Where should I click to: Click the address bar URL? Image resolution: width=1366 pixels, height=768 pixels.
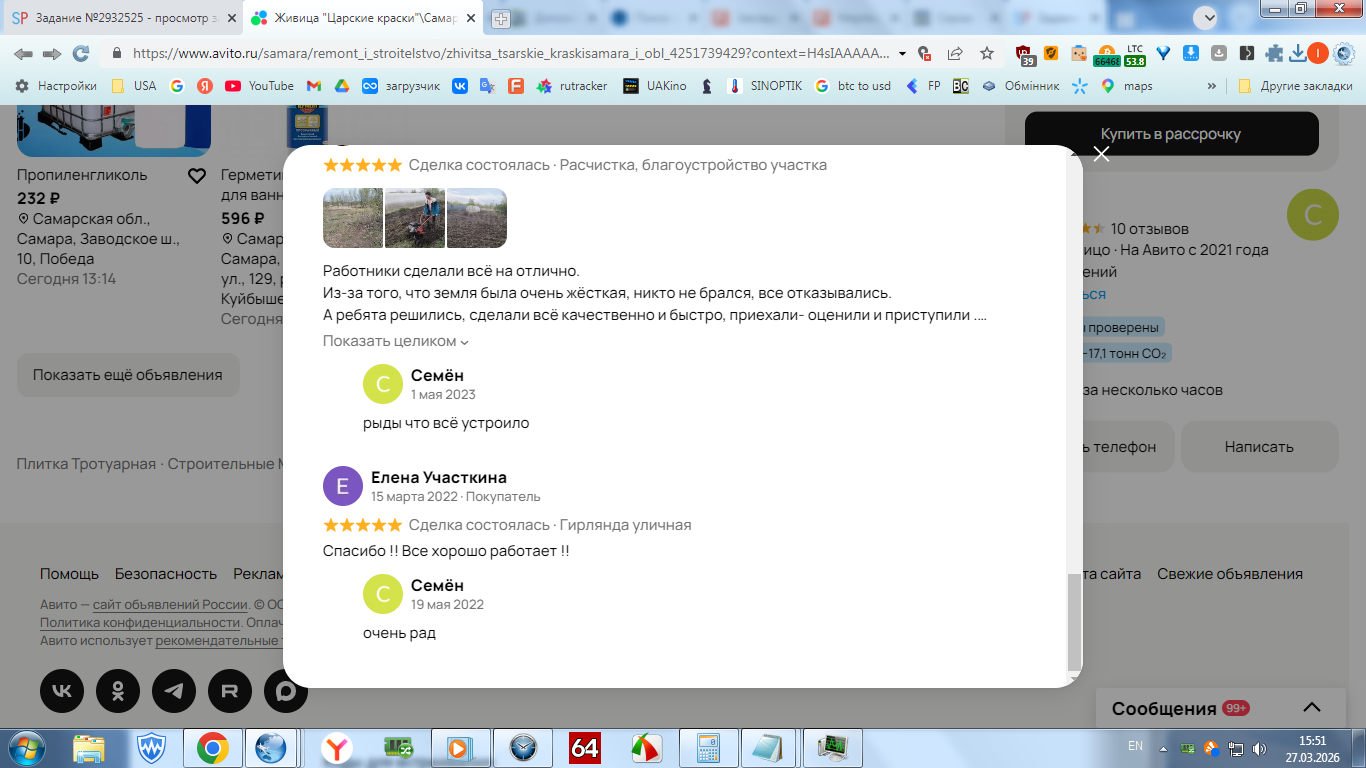[509, 54]
